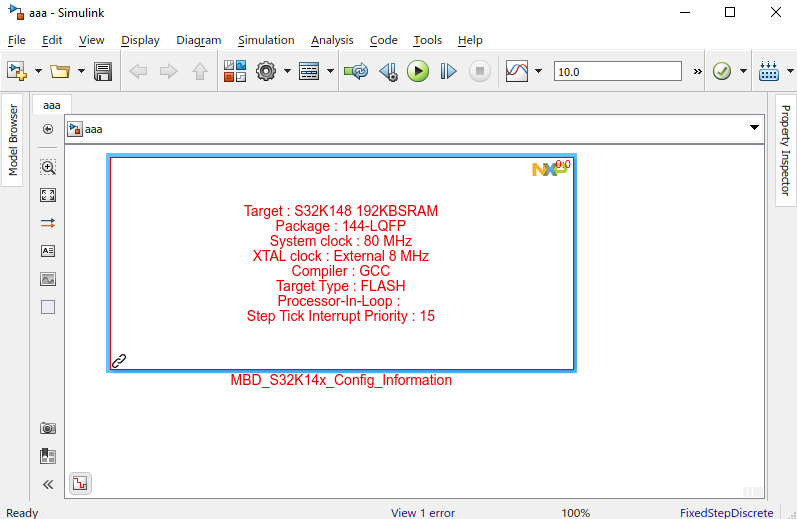This screenshot has height=519, width=797.
Task: Open the Display menu
Action: [140, 40]
